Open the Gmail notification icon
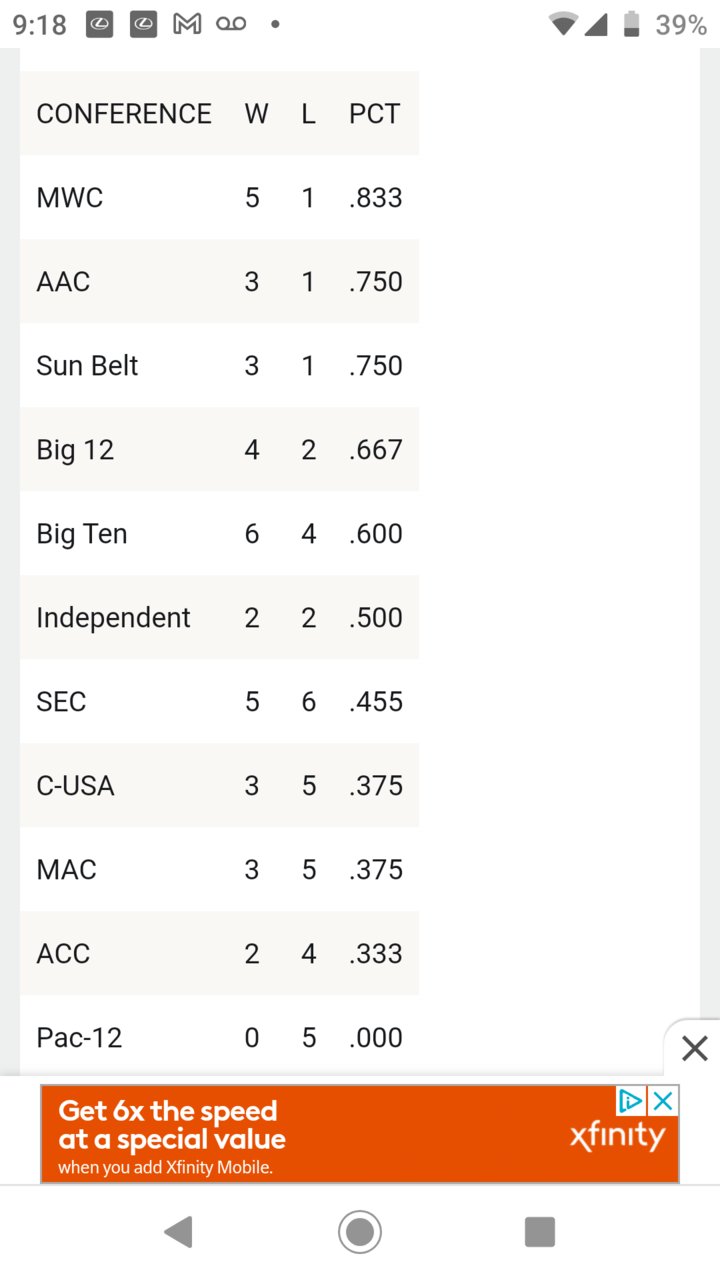The height and width of the screenshot is (1280, 720). (187, 25)
